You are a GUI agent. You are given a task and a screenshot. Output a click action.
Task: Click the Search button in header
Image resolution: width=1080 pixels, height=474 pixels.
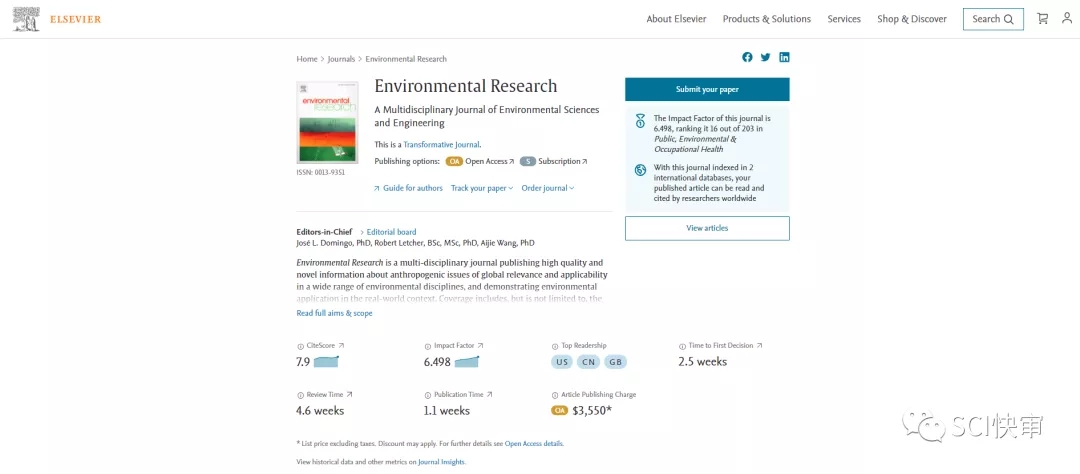pos(992,19)
